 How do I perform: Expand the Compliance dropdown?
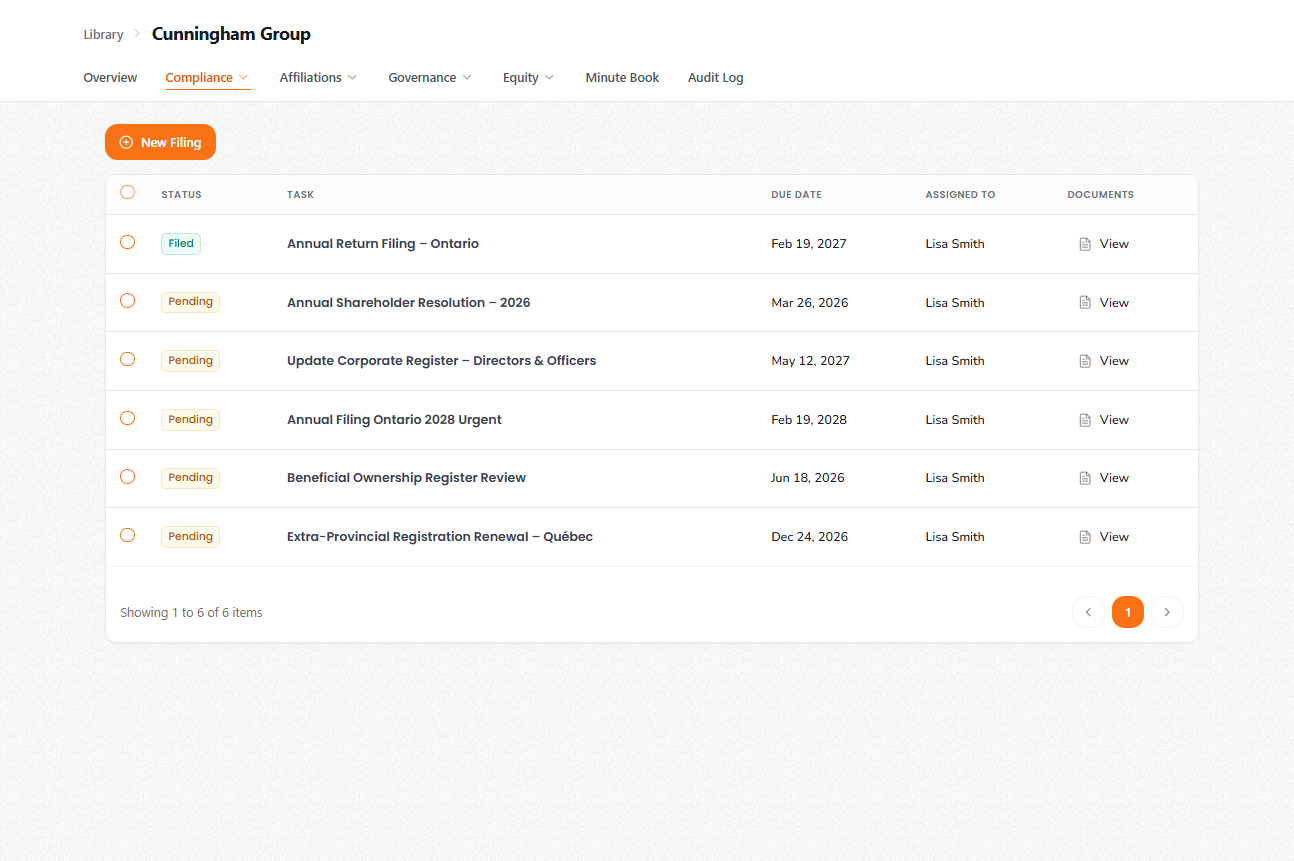click(207, 77)
